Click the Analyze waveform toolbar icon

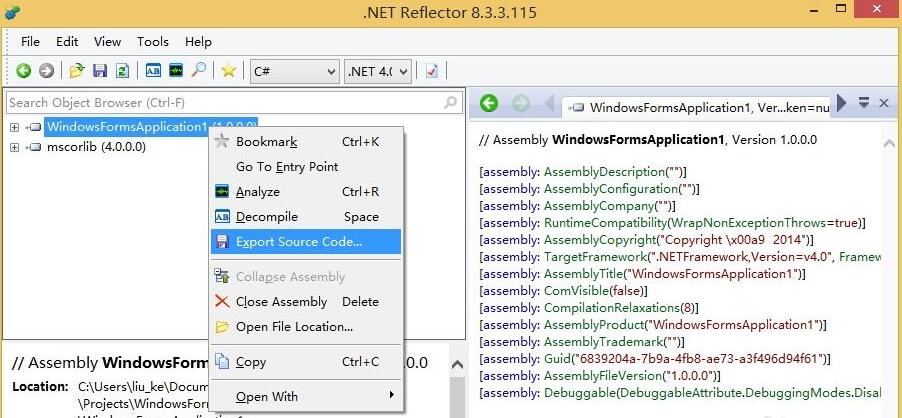tap(176, 71)
